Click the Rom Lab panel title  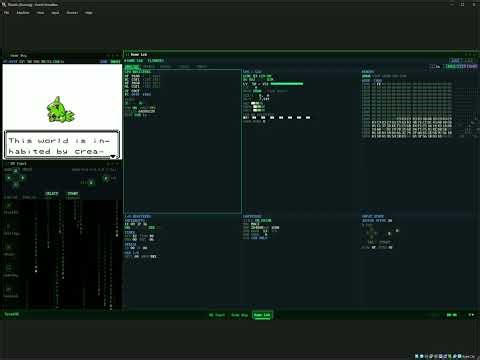pyautogui.click(x=139, y=54)
